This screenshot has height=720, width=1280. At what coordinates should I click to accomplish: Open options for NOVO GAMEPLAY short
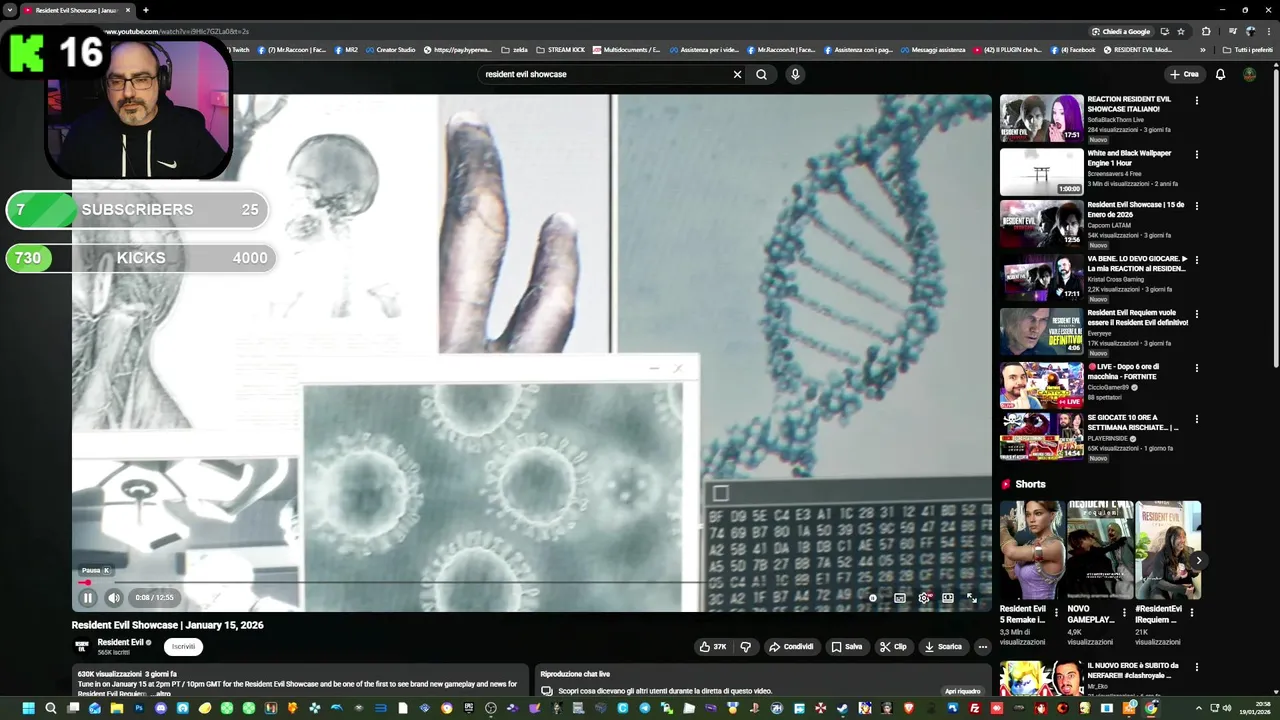(1124, 612)
